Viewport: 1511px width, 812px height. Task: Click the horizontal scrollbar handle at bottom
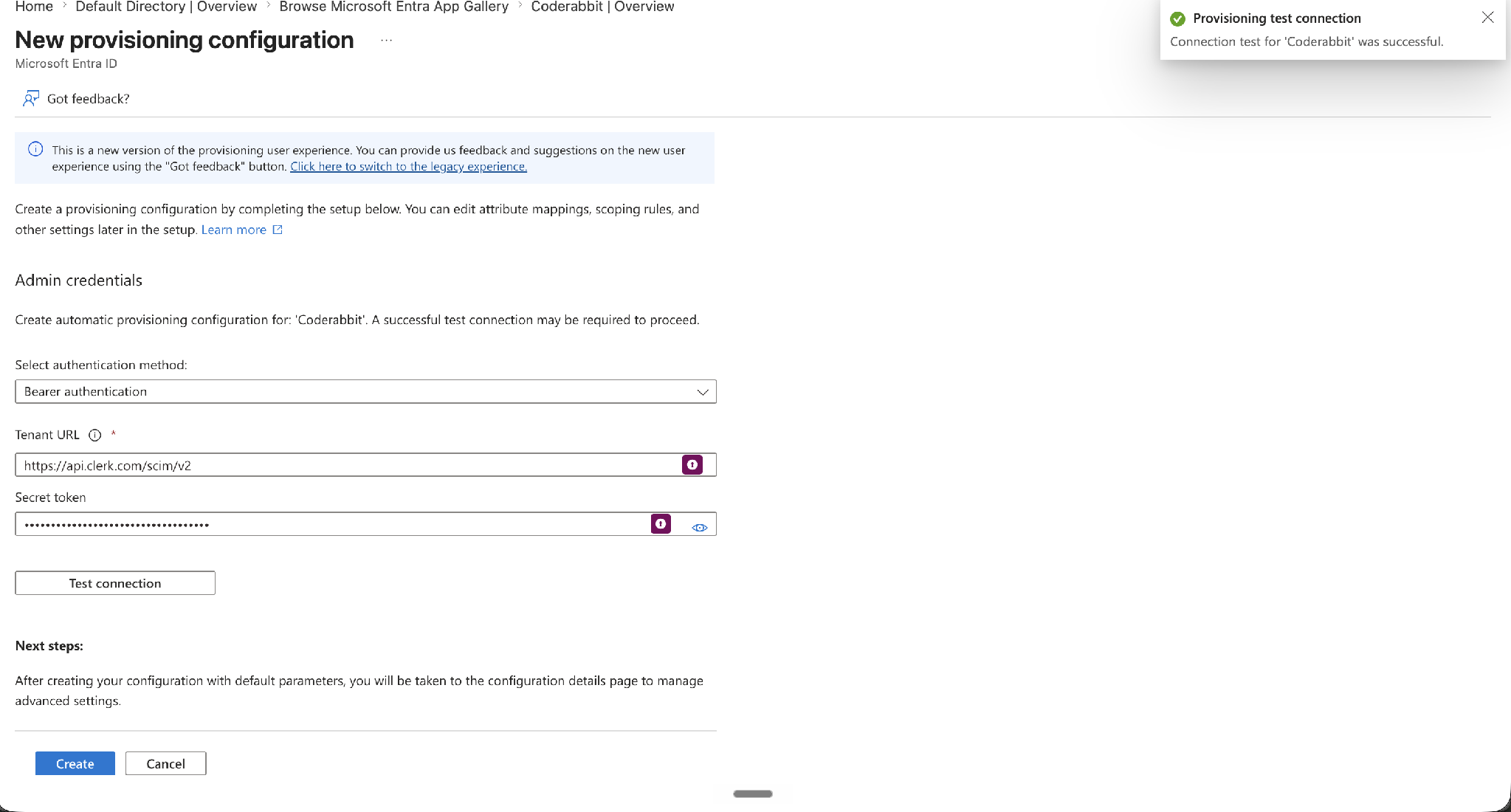pos(752,794)
